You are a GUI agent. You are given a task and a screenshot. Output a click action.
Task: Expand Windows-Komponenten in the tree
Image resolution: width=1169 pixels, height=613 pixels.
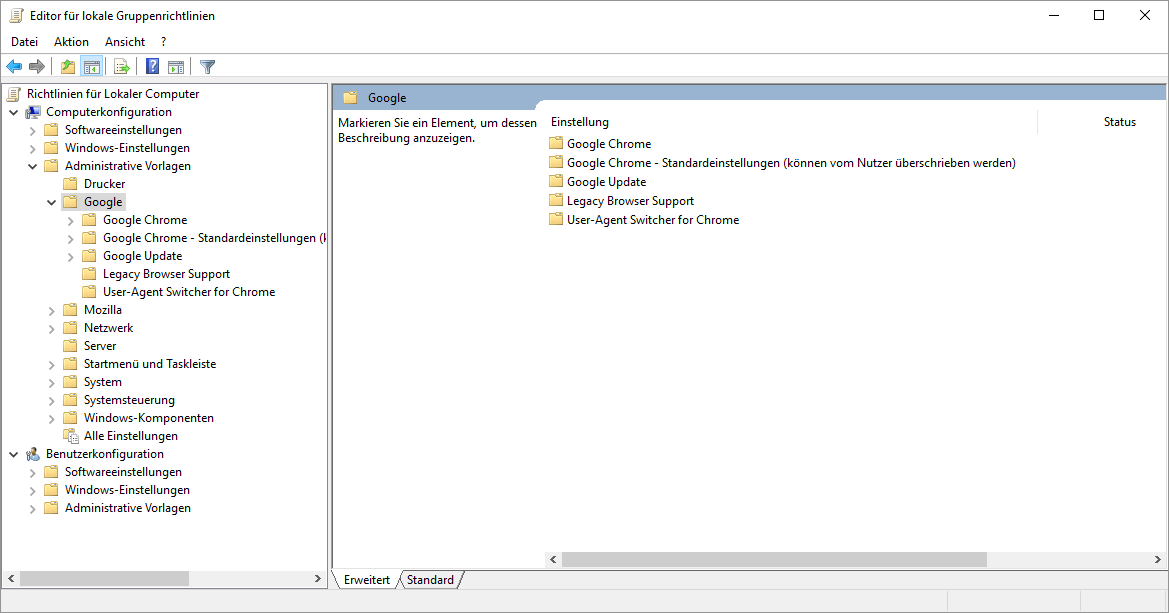pyautogui.click(x=52, y=418)
